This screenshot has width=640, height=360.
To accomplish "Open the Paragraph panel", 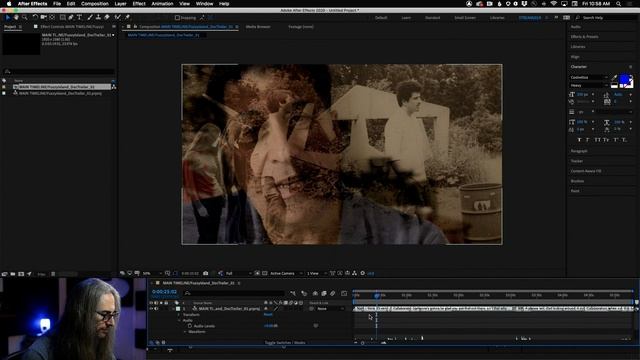I will (x=579, y=151).
